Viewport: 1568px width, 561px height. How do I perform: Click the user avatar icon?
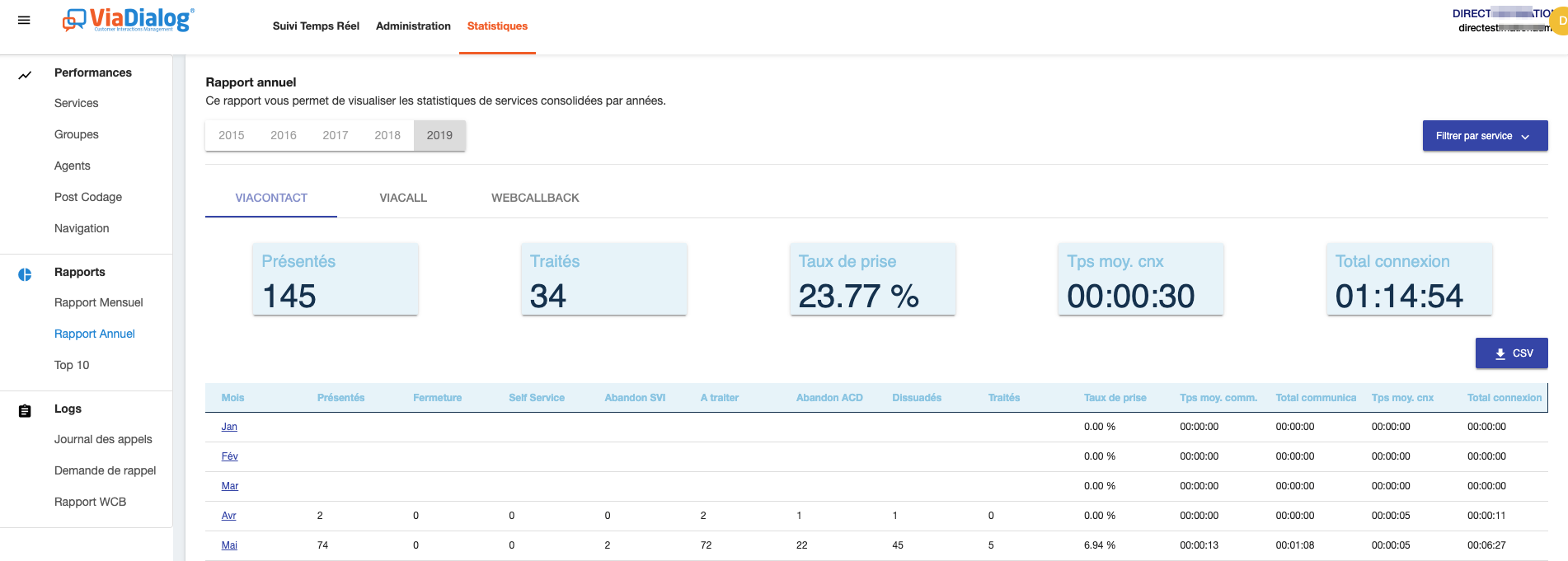(x=1560, y=21)
